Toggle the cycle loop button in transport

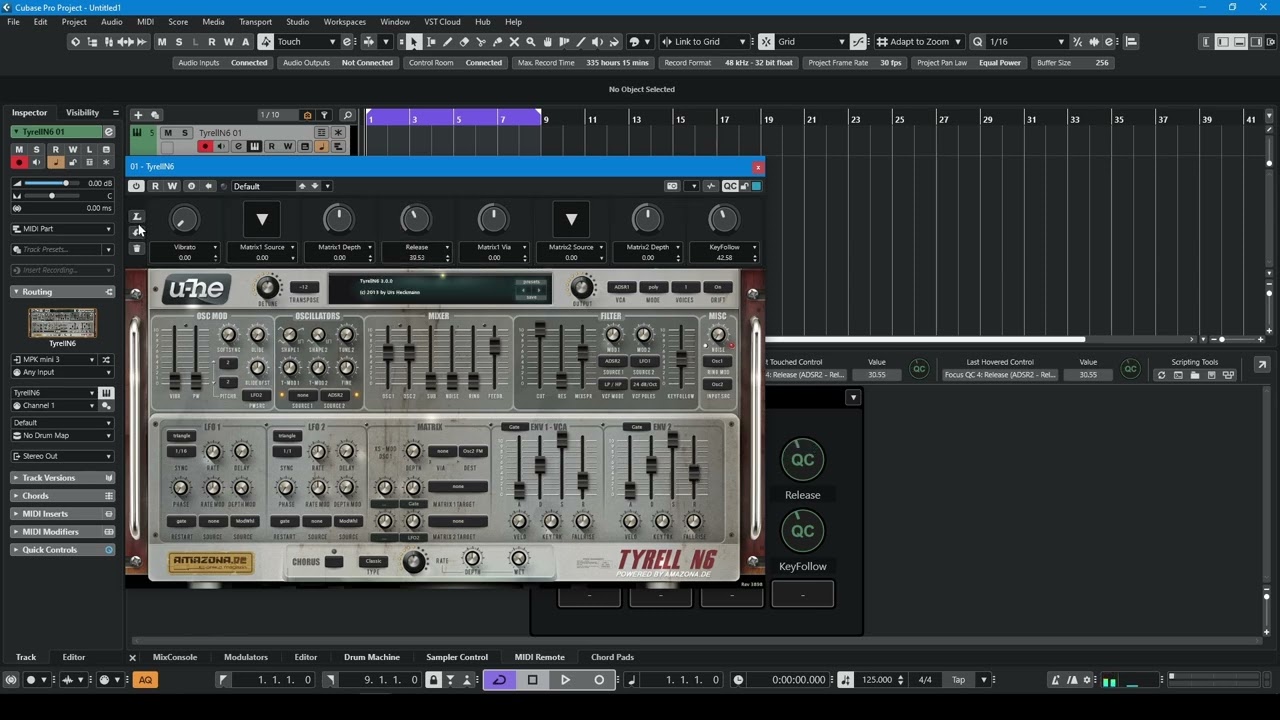499,680
